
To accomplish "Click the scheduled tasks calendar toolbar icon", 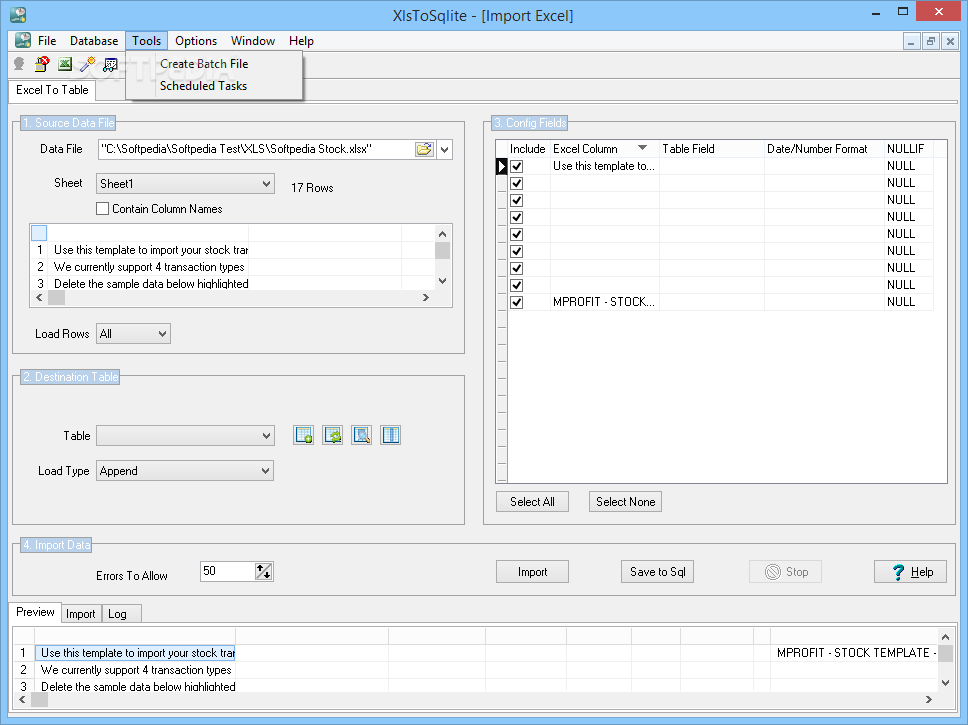I will click(x=111, y=64).
